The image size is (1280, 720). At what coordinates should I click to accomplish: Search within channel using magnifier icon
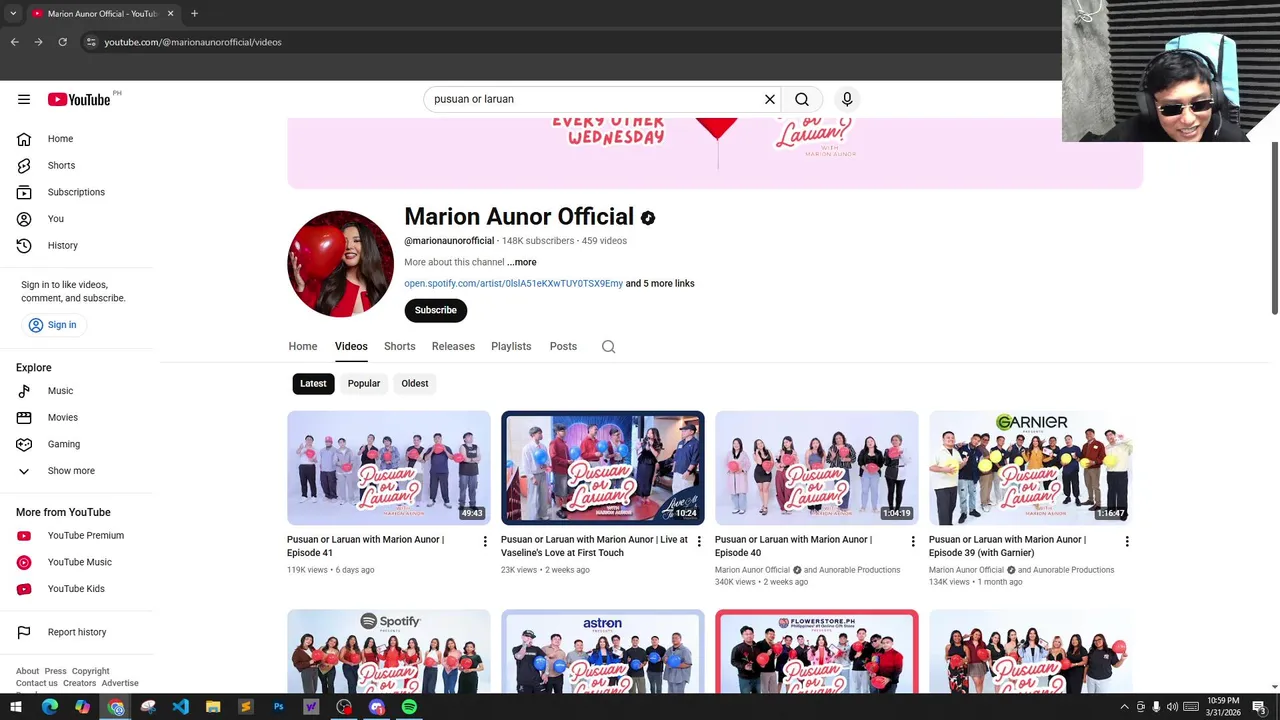[x=608, y=347]
